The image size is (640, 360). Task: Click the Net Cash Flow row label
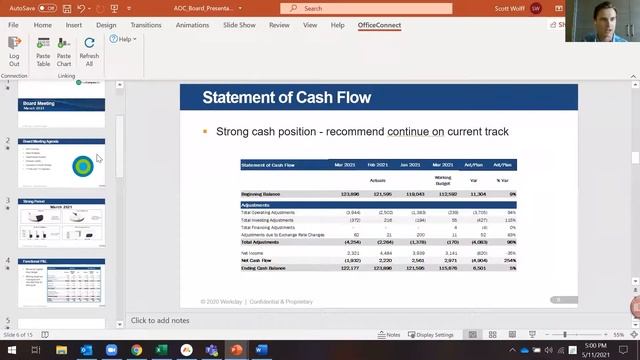[256, 260]
